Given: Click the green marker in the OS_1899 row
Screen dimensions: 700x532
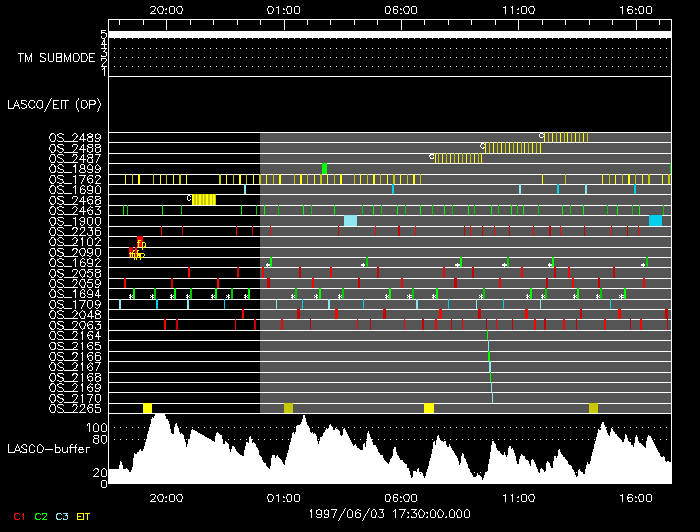Looking at the screenshot, I should (x=324, y=168).
